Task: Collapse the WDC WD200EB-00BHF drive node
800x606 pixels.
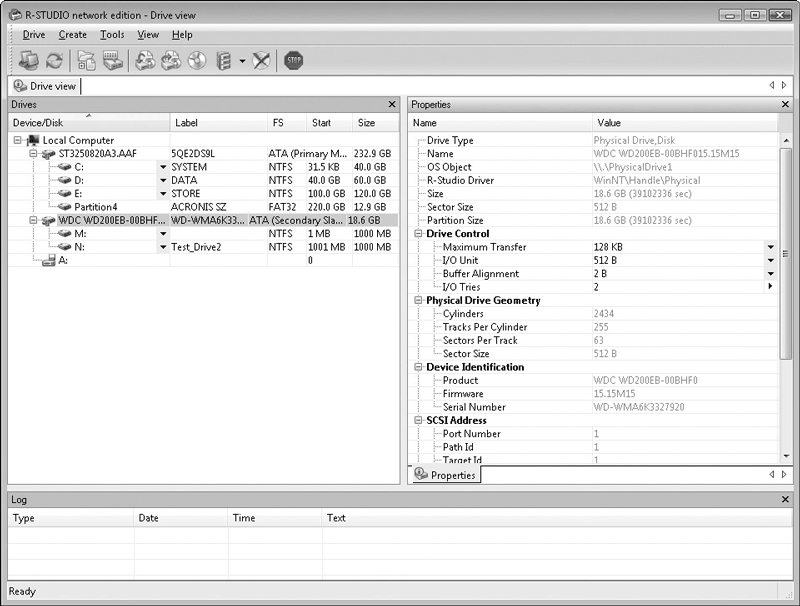Action: point(33,220)
